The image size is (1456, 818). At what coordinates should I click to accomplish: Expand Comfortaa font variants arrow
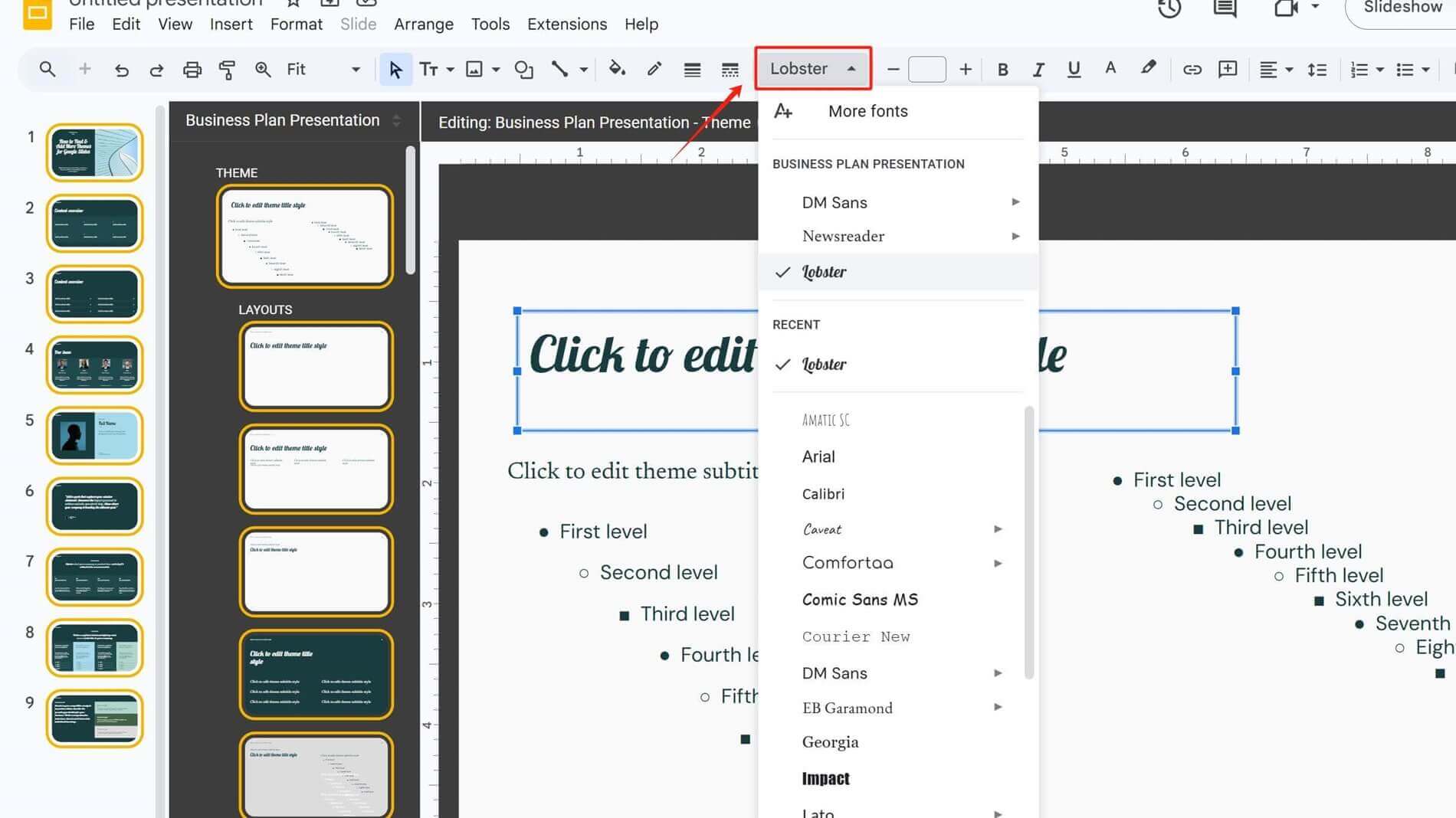tap(998, 563)
